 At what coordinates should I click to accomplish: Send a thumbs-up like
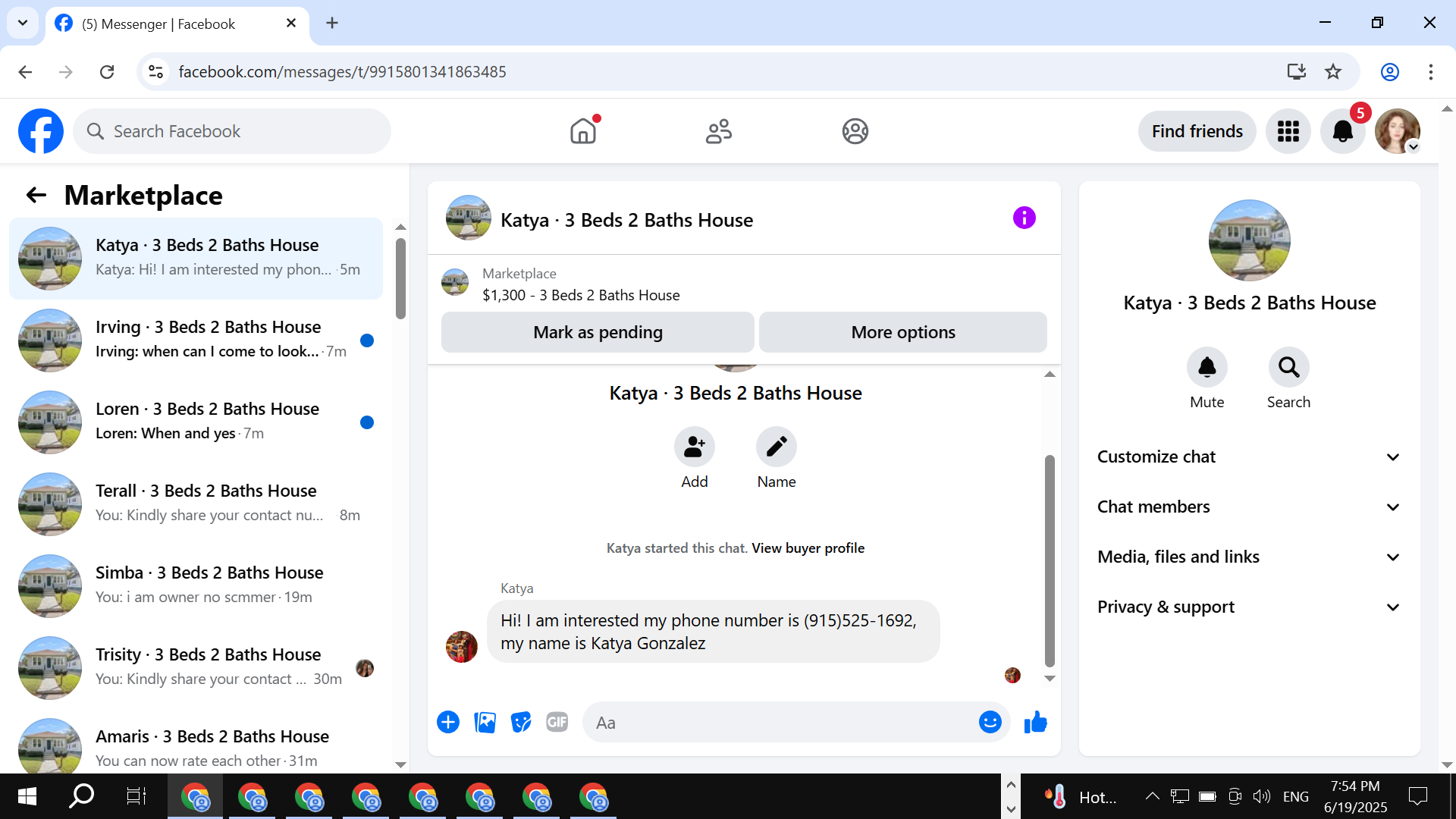pyautogui.click(x=1035, y=722)
